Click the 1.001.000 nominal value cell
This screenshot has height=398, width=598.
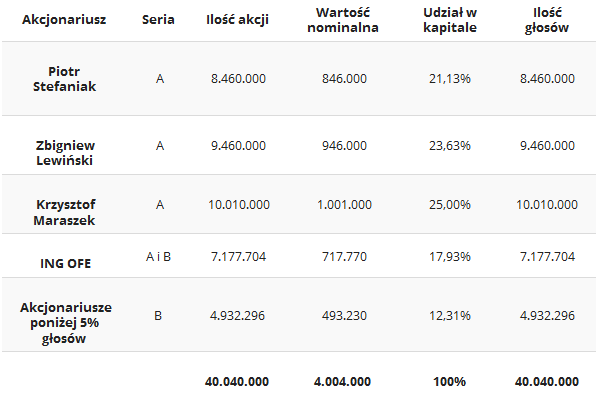pos(344,205)
